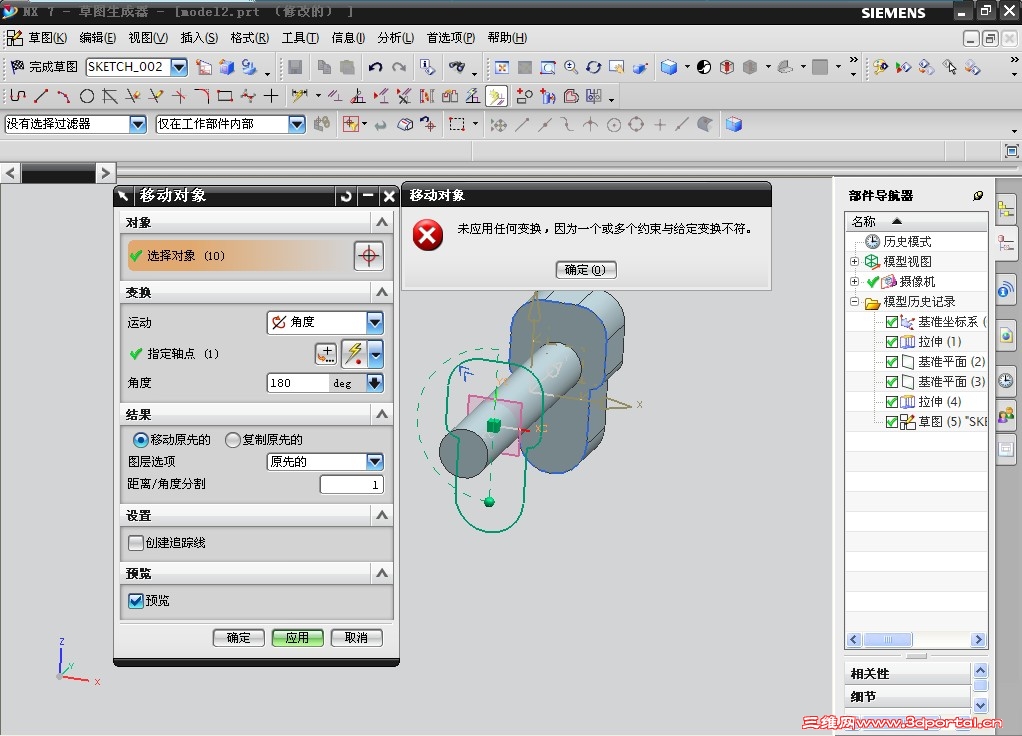Open the 仅在工作部件内部 scope dropdown
This screenshot has height=736, width=1022.
(x=297, y=124)
